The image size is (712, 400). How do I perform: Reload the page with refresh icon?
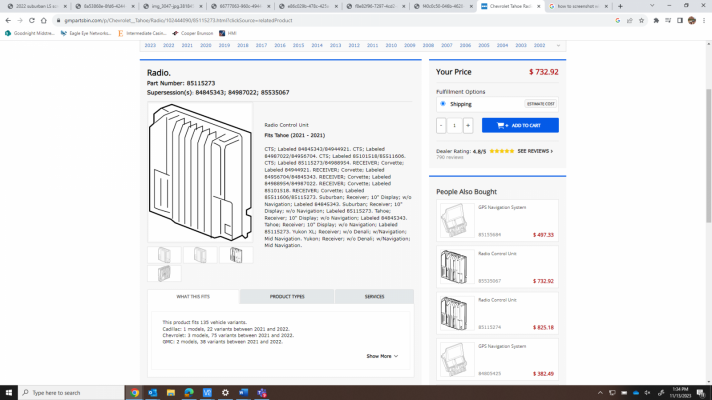point(32,20)
